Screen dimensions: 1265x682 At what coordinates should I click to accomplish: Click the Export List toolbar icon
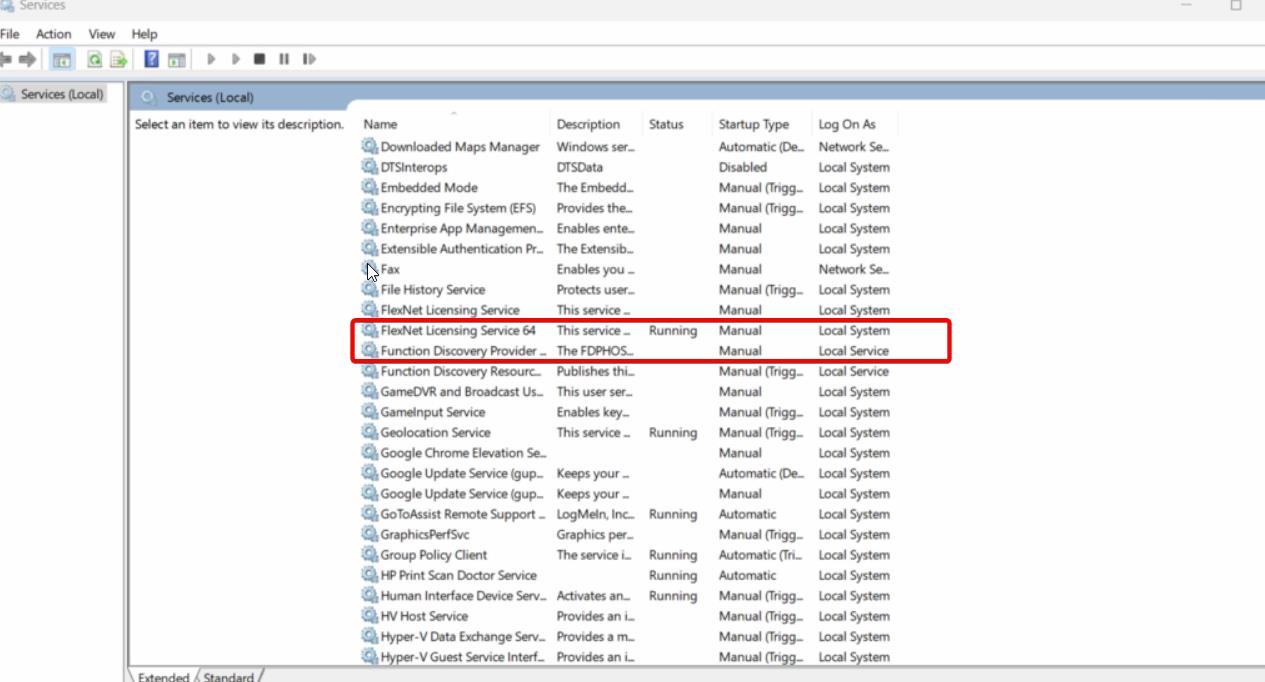pos(118,59)
